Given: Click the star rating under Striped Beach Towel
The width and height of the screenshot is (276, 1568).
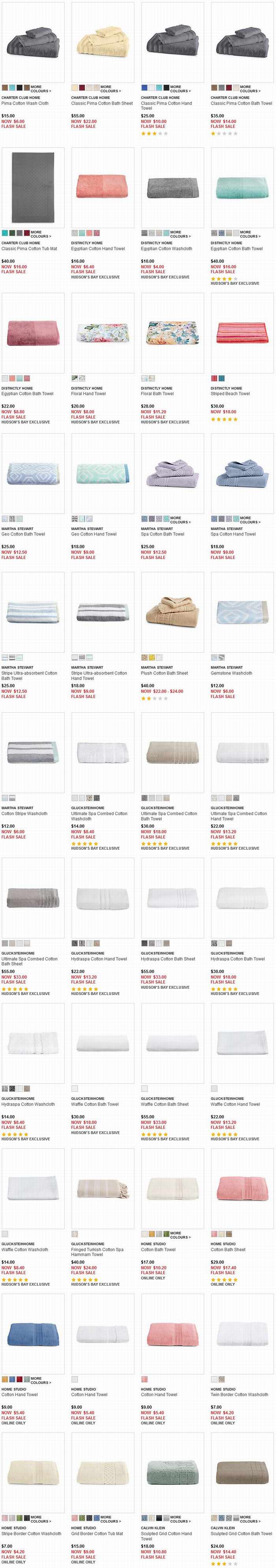Looking at the screenshot, I should pos(224,419).
